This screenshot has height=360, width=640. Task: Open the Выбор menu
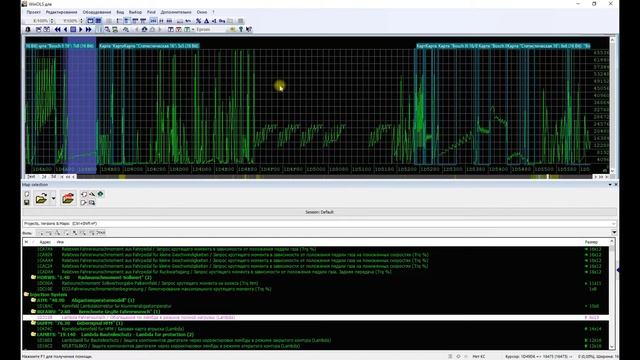(x=135, y=12)
